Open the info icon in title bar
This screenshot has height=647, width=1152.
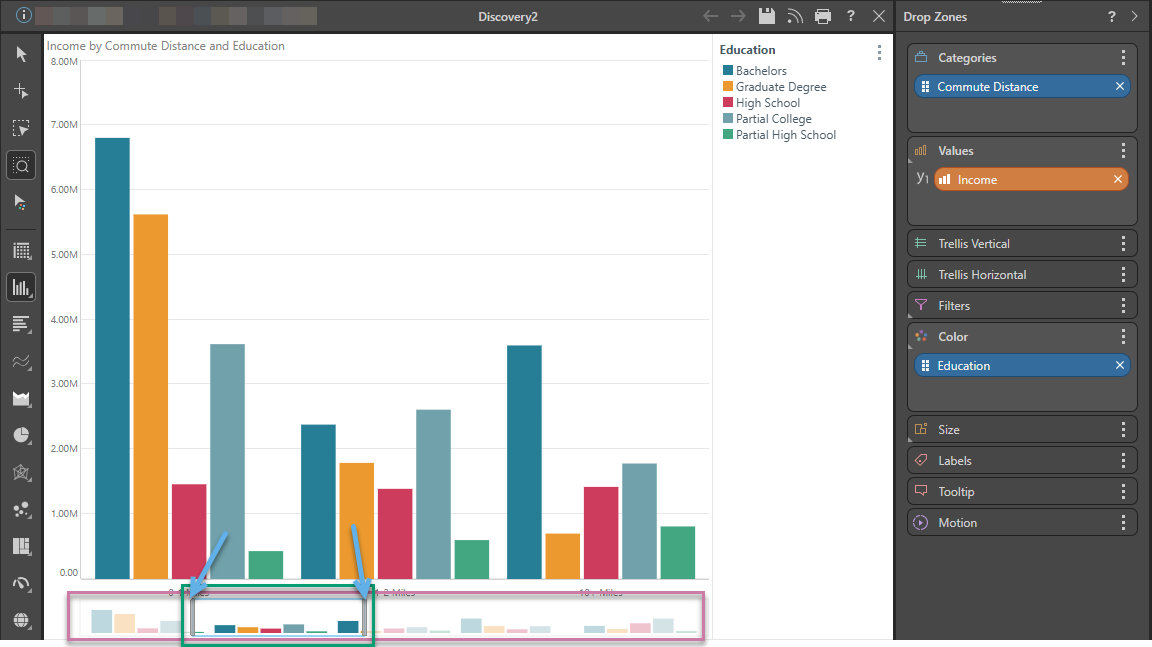click(24, 16)
